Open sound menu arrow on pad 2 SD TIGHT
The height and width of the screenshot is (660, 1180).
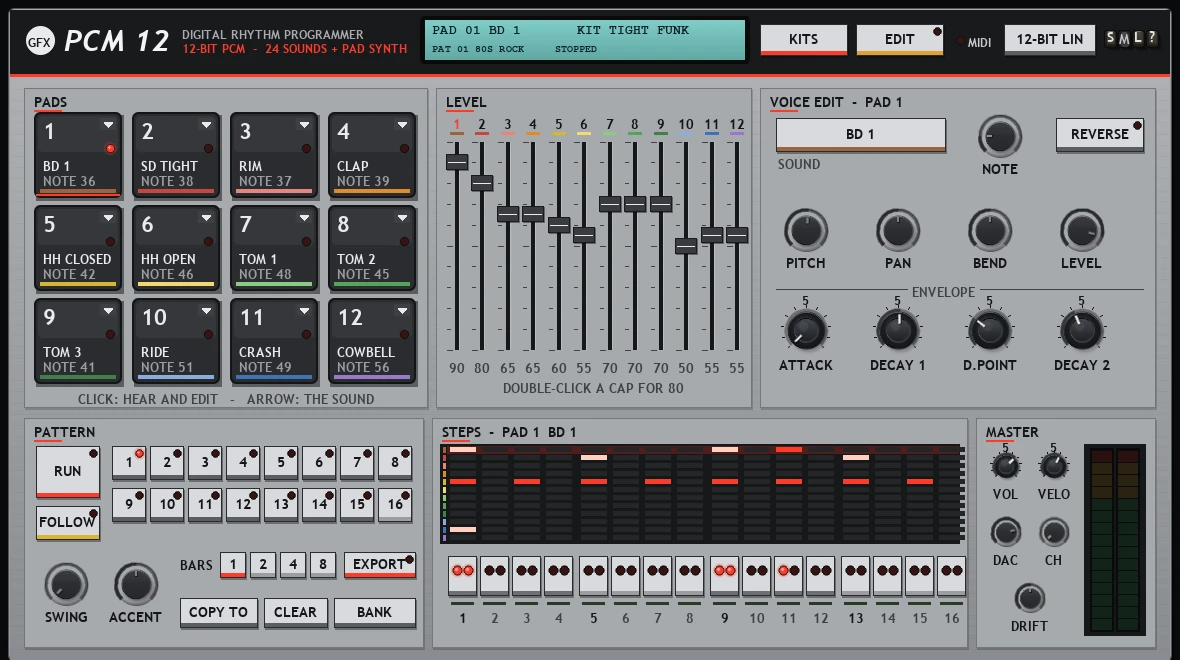pyautogui.click(x=206, y=125)
